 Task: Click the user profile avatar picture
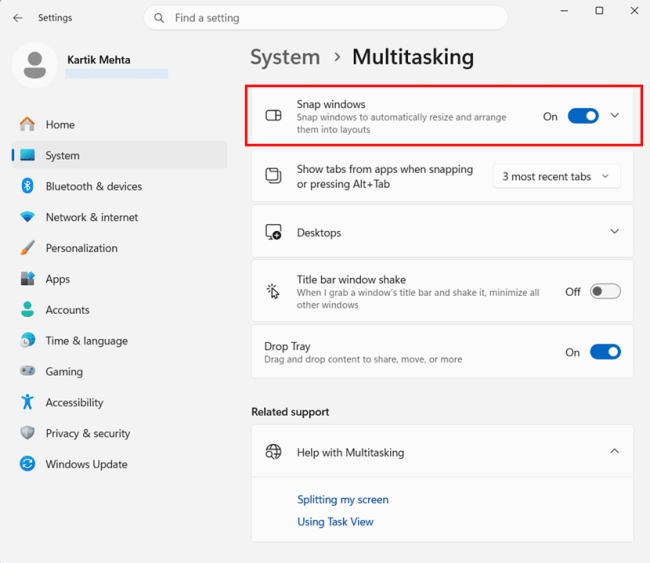pyautogui.click(x=35, y=65)
